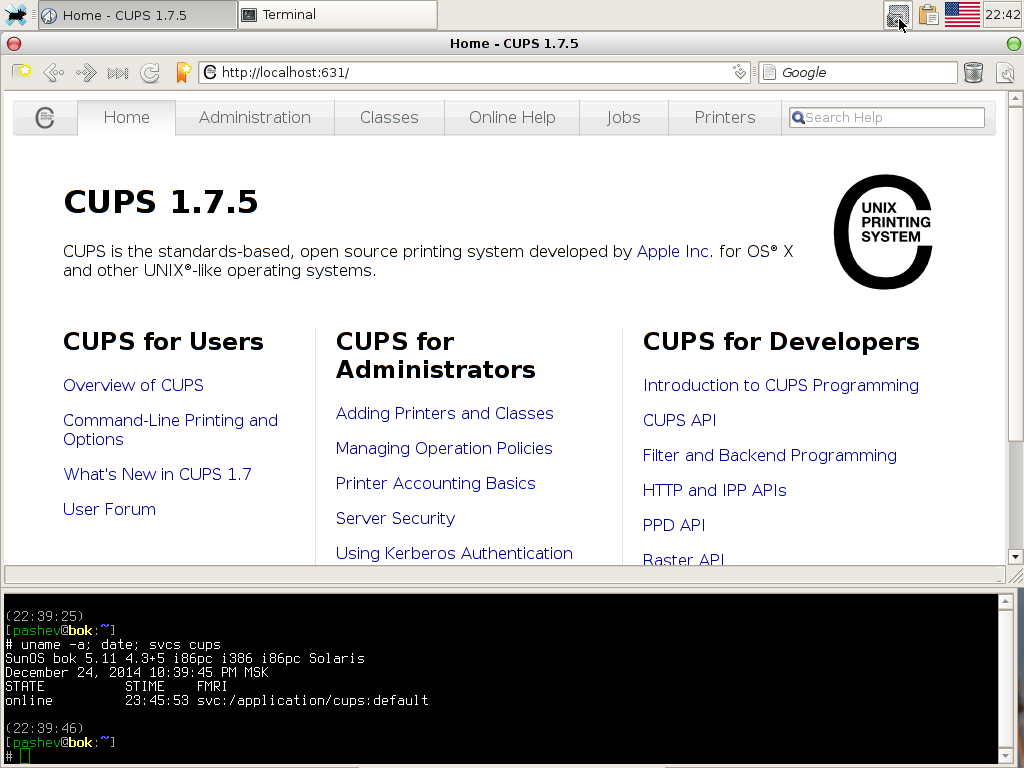The width and height of the screenshot is (1024, 768).
Task: Click the green window button in the title bar
Action: pos(1014,44)
